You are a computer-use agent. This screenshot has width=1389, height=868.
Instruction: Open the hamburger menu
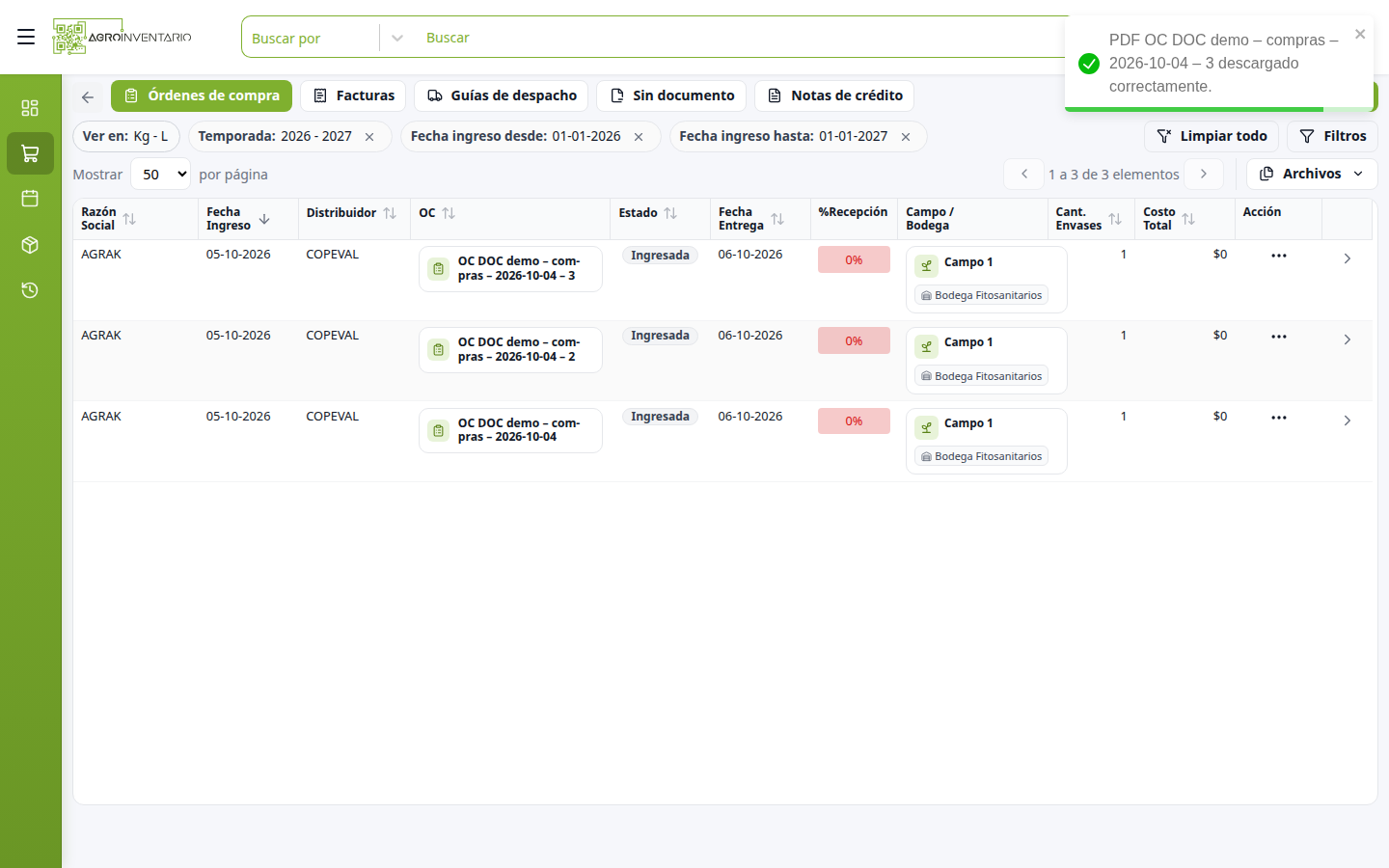tap(26, 37)
